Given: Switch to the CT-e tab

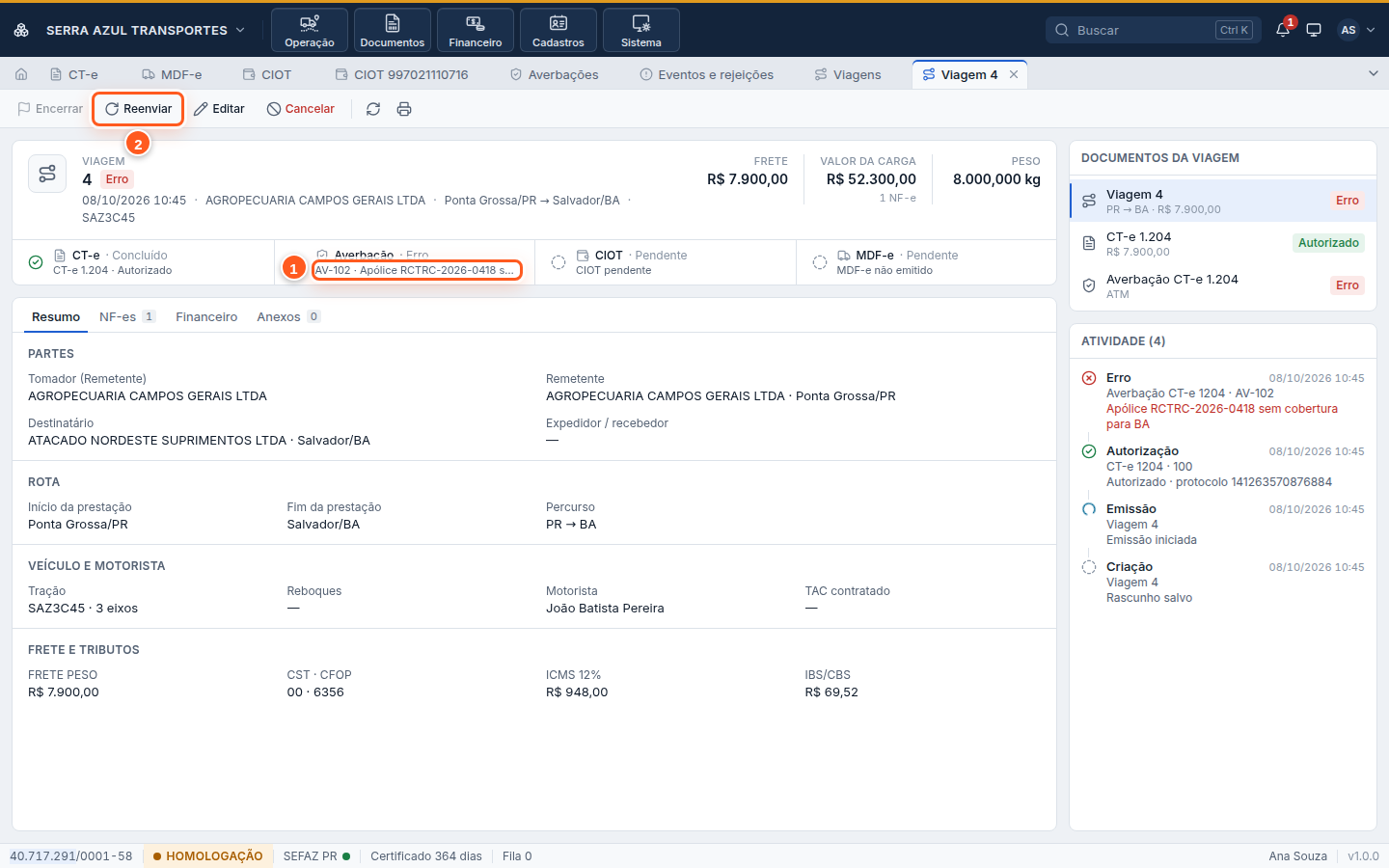Looking at the screenshot, I should (74, 74).
